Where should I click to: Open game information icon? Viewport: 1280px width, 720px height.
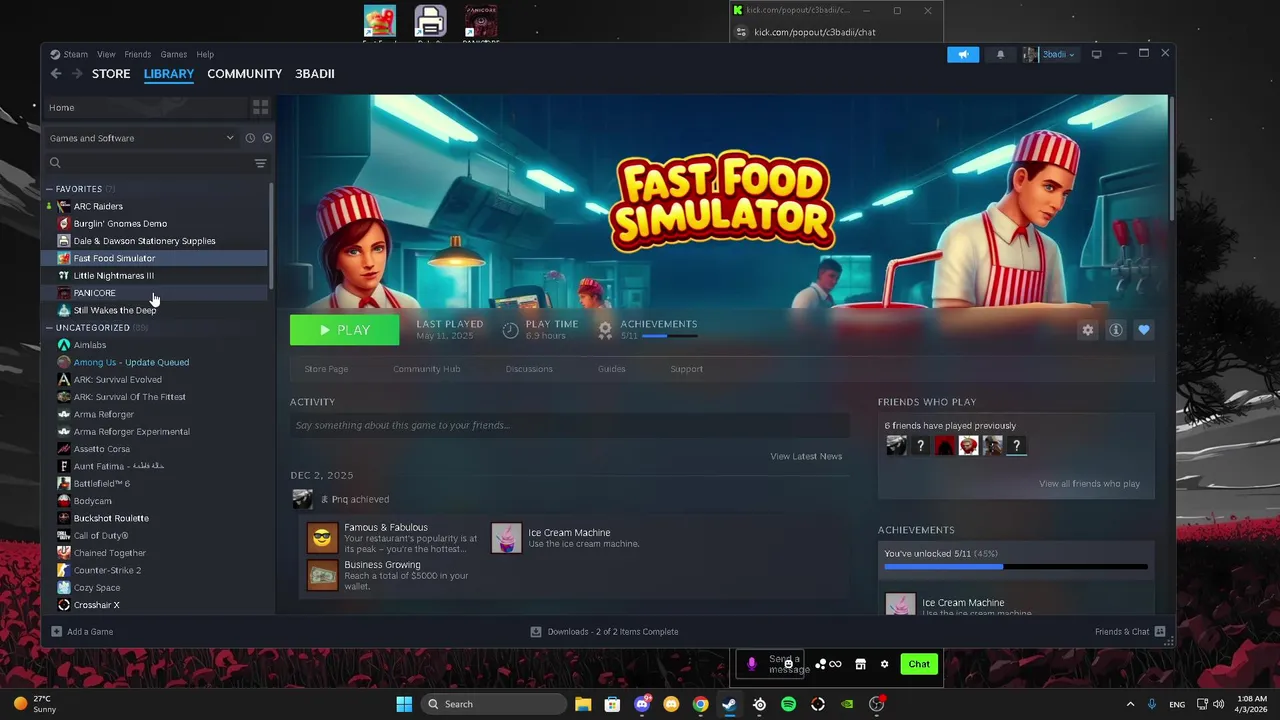tap(1116, 330)
